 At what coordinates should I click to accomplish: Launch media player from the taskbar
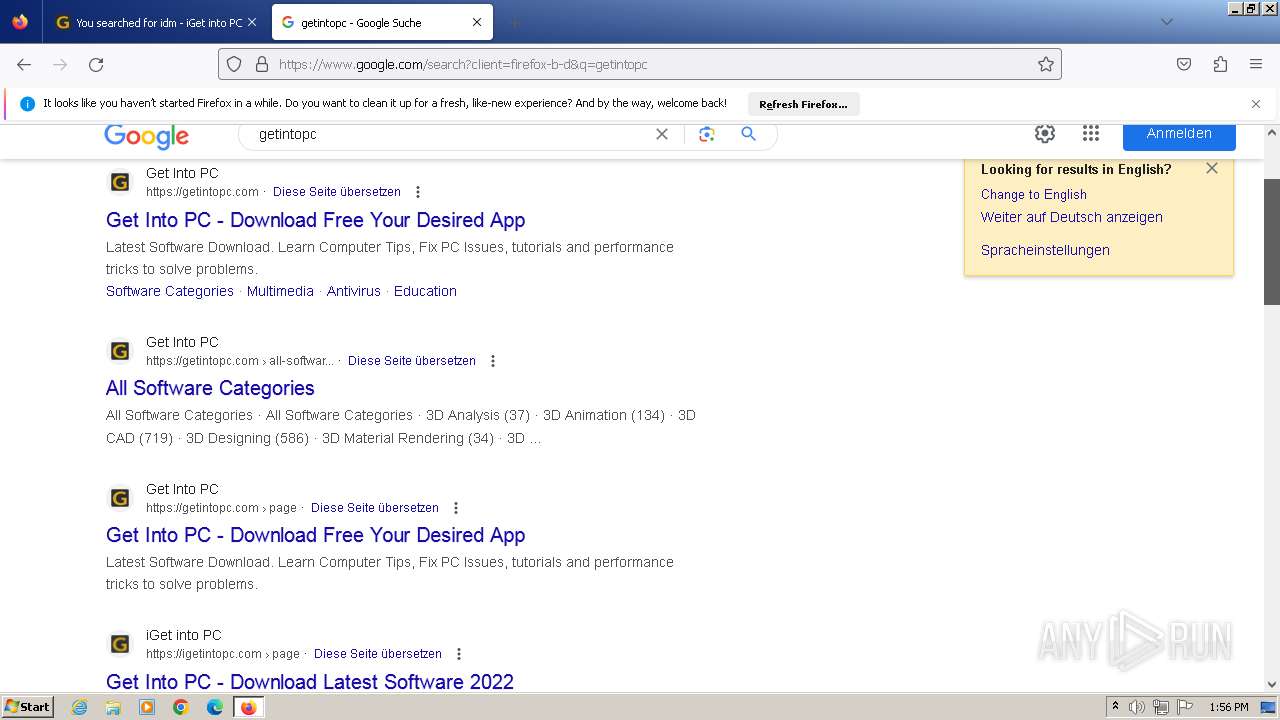tap(147, 707)
